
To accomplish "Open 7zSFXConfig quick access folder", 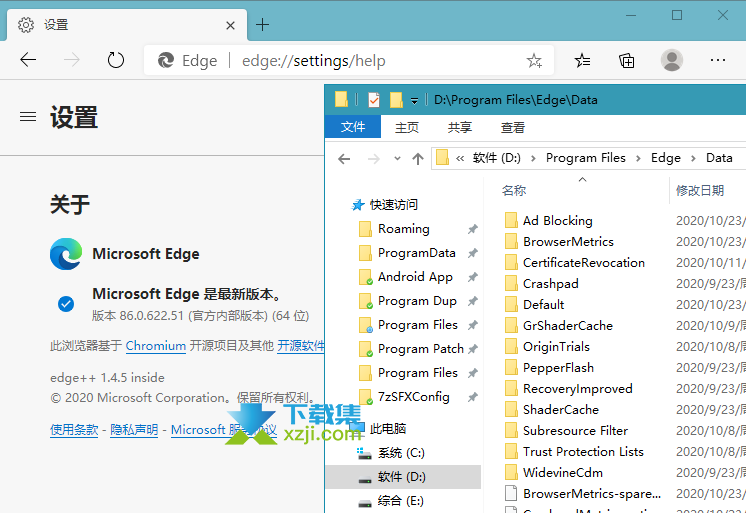I will coord(413,397).
